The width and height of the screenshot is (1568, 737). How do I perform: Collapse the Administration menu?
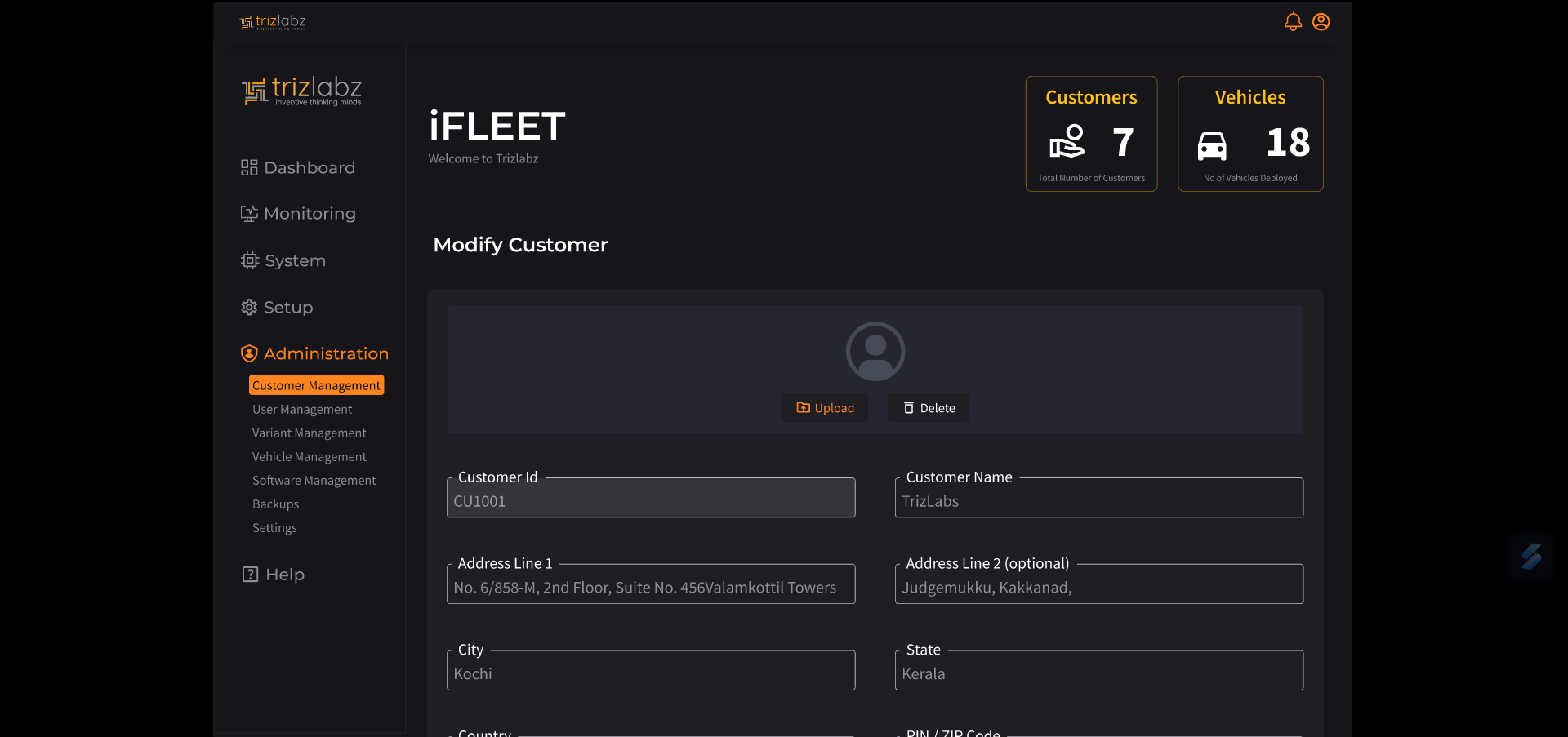314,353
